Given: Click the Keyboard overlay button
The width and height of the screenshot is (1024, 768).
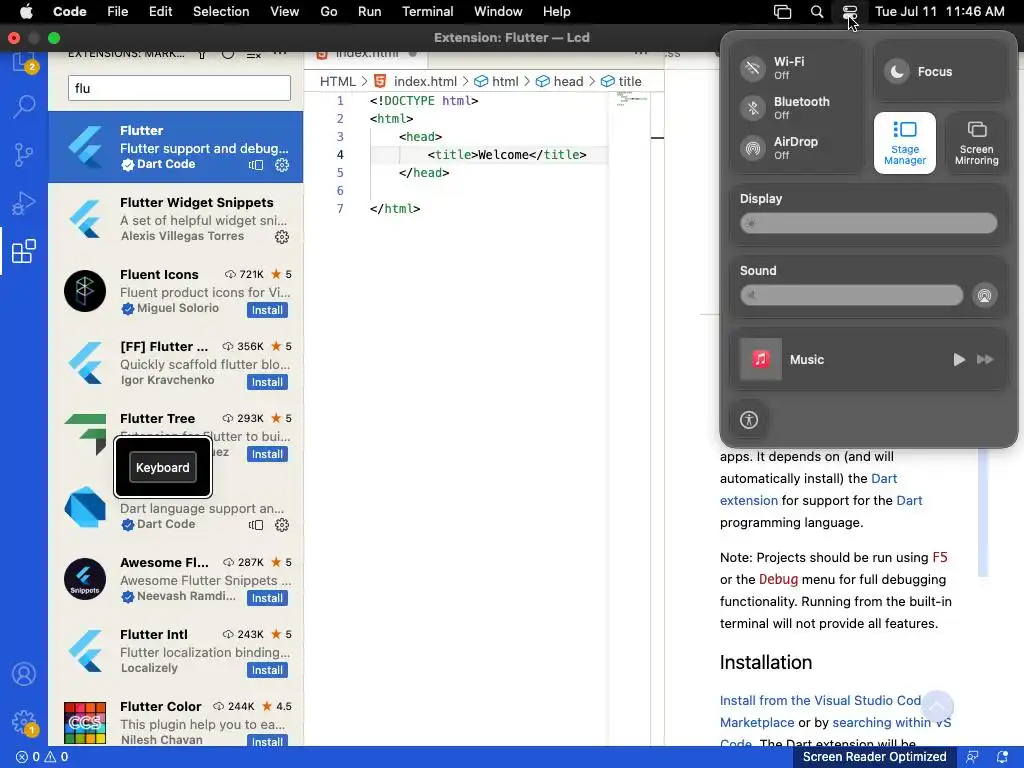Looking at the screenshot, I should [163, 468].
